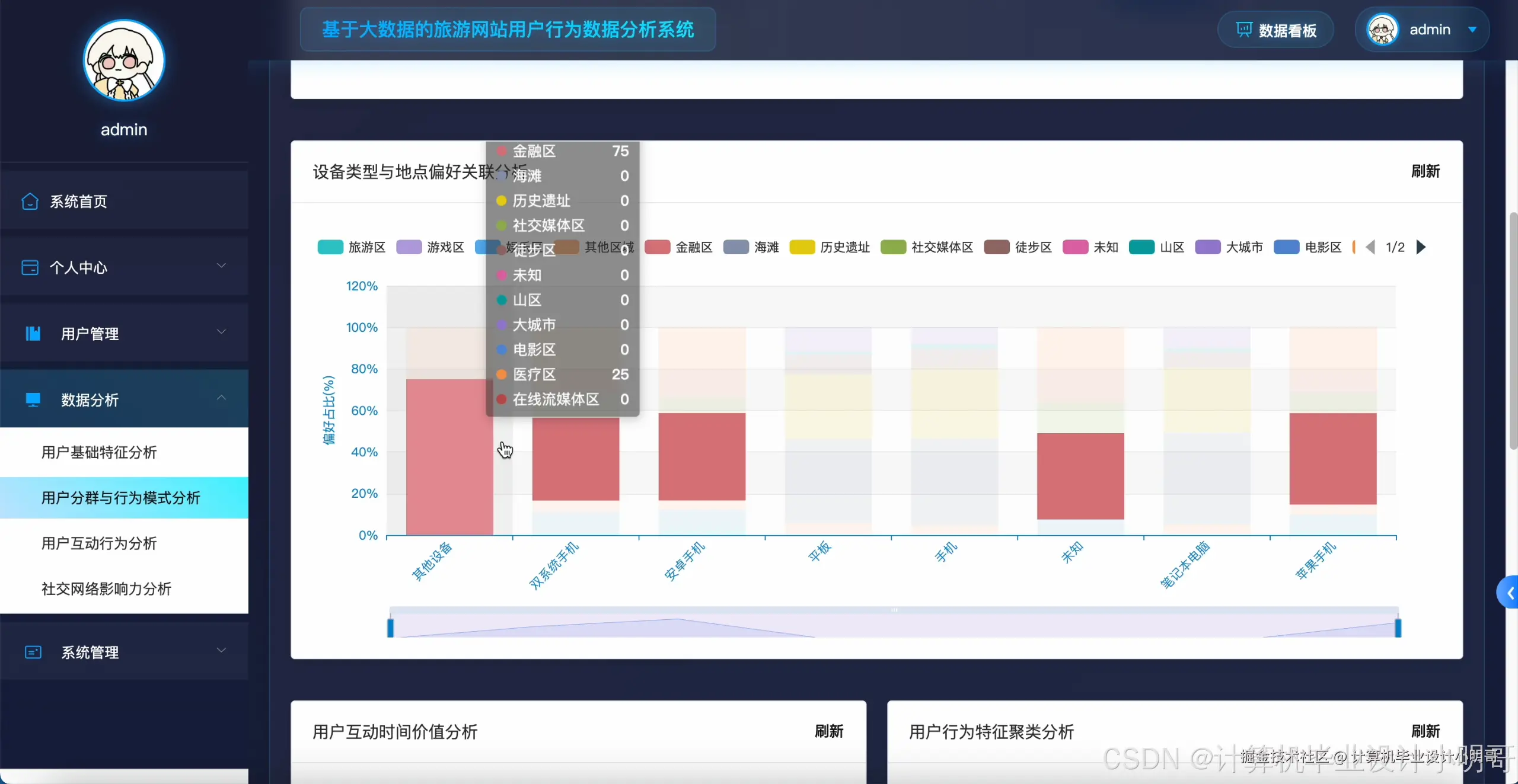This screenshot has width=1518, height=784.
Task: Select the 社交网络影响力分析 menu item
Action: [x=106, y=589]
